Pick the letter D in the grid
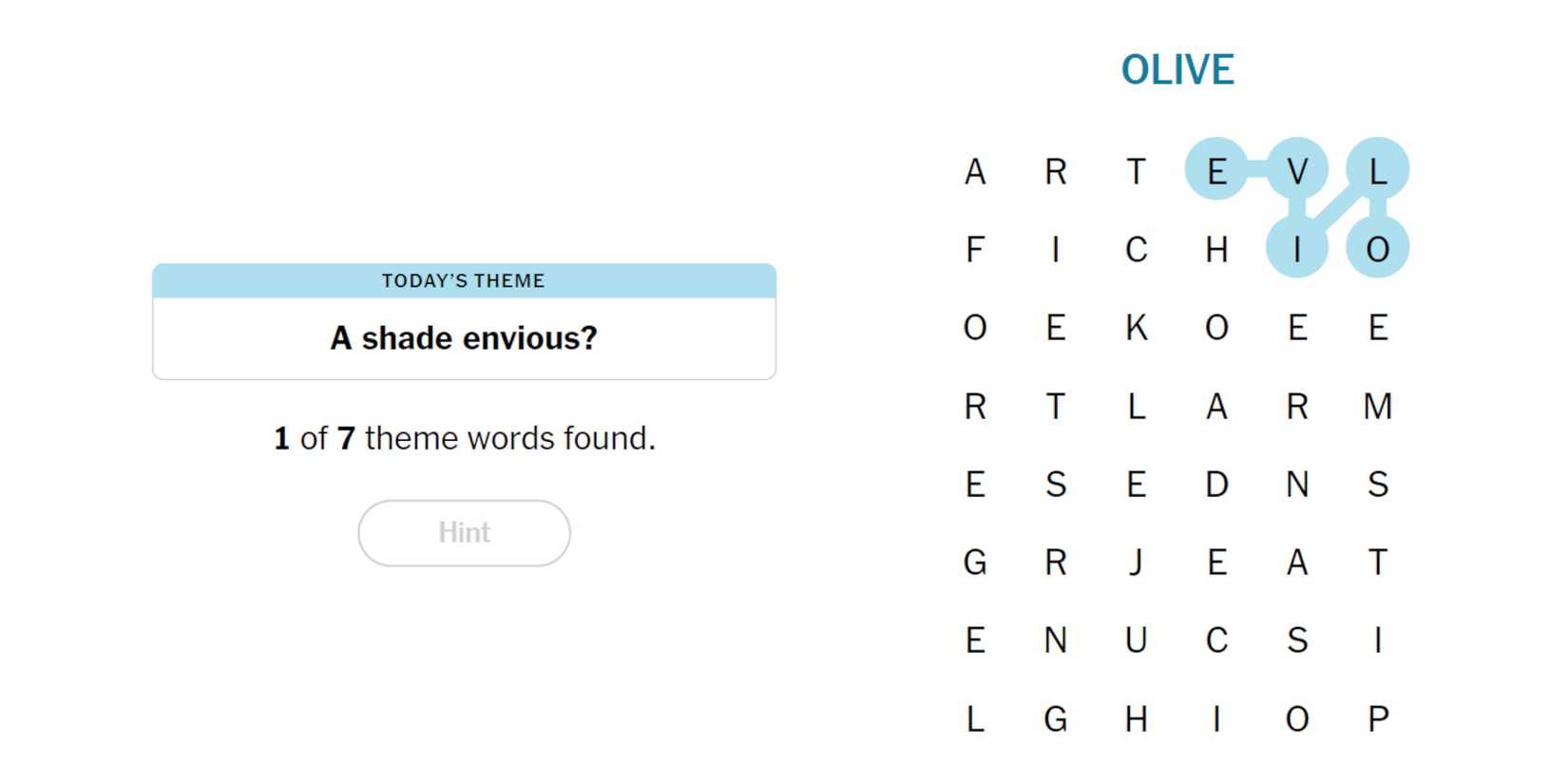Viewport: 1568px width, 784px height. click(x=1216, y=485)
